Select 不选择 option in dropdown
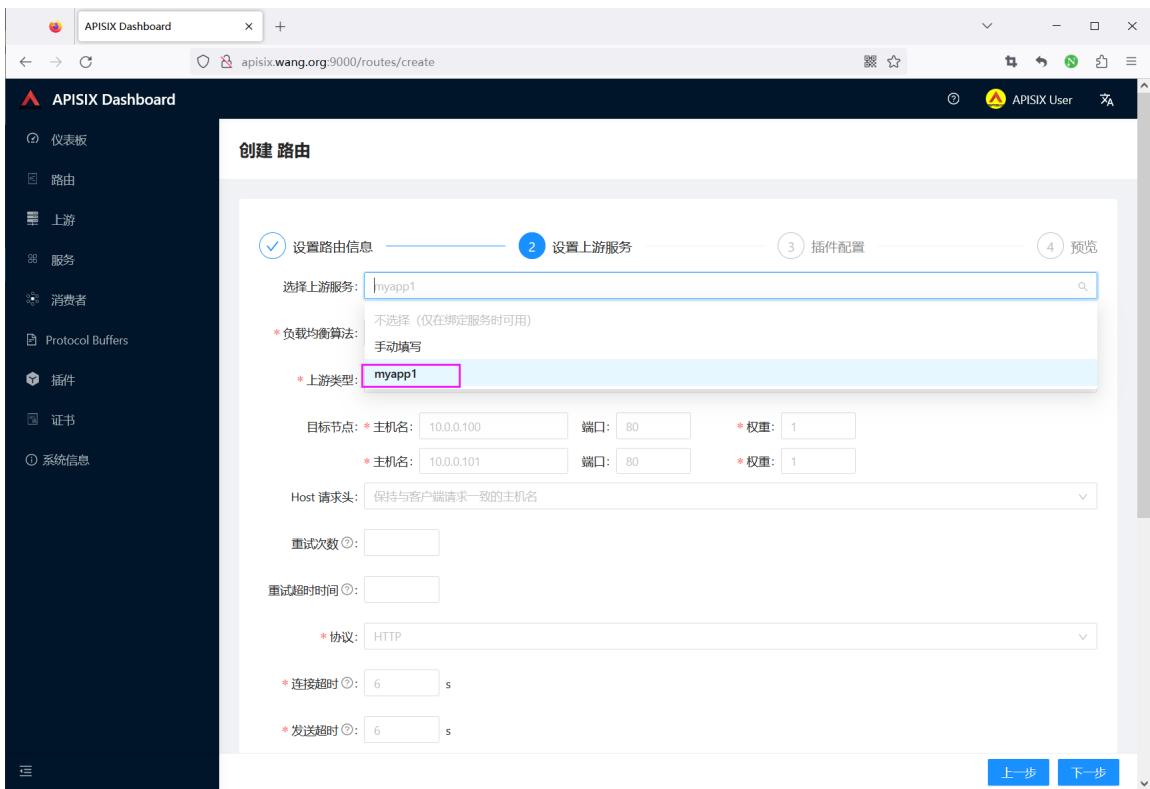Image resolution: width=1150 pixels, height=789 pixels. tap(730, 320)
